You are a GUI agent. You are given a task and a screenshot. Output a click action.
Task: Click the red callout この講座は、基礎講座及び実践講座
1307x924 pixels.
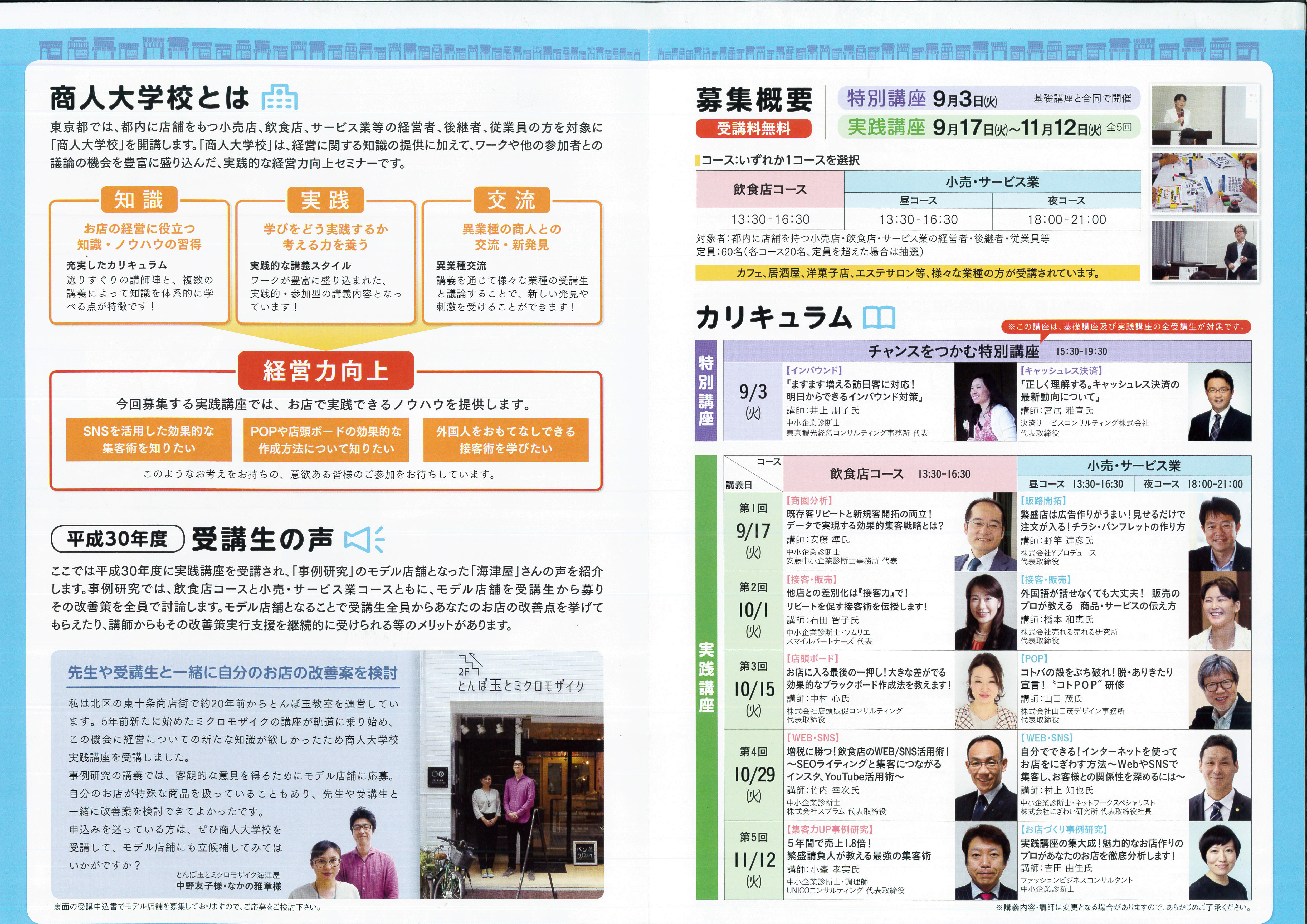[x=1126, y=327]
